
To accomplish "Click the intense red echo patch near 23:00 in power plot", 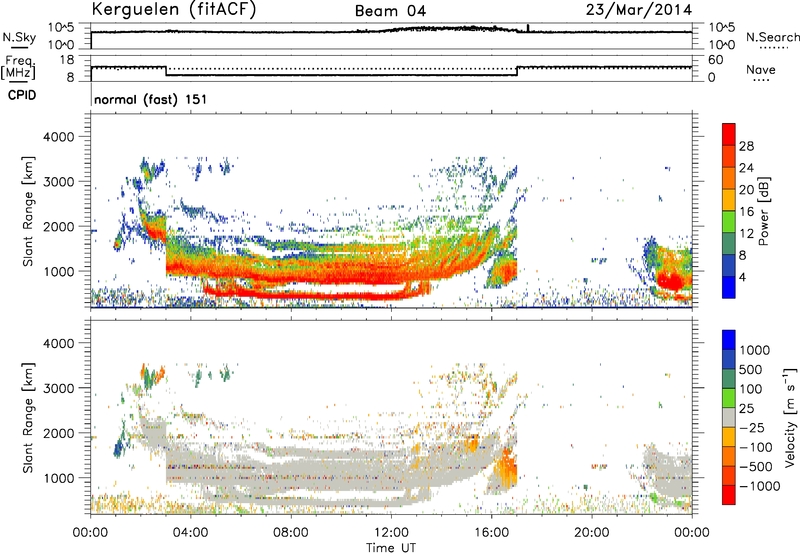I will (671, 281).
